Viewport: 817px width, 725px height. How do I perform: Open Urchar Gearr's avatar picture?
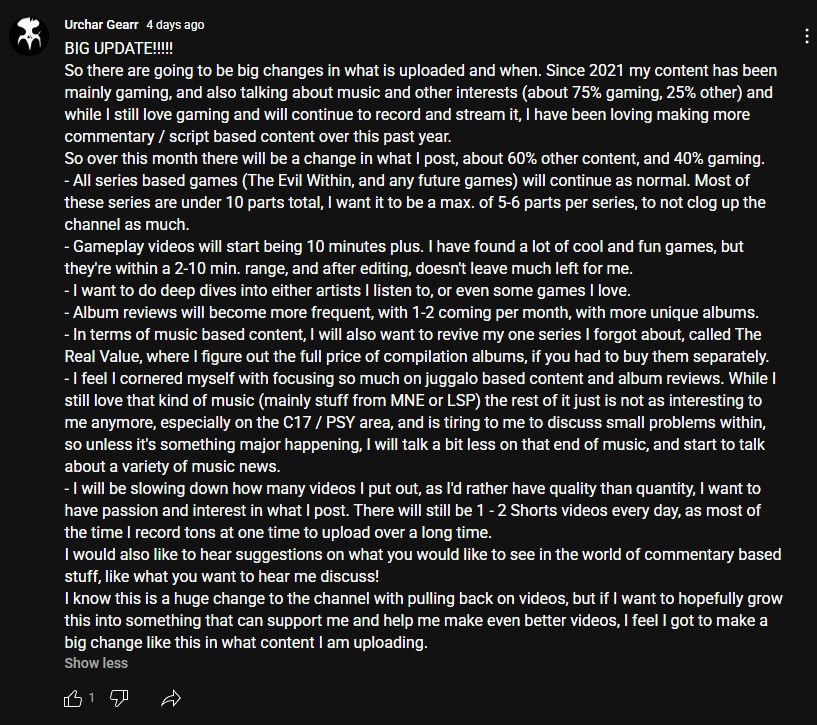click(x=29, y=35)
